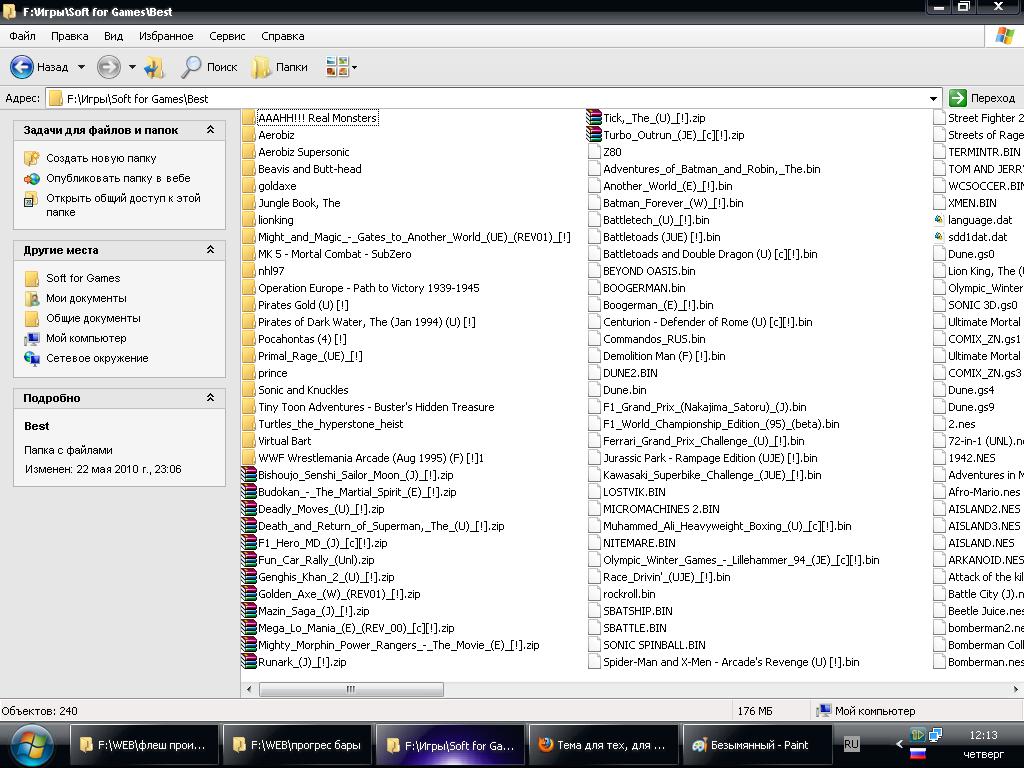The width and height of the screenshot is (1024, 768).
Task: Open the Файл menu
Action: [22, 36]
